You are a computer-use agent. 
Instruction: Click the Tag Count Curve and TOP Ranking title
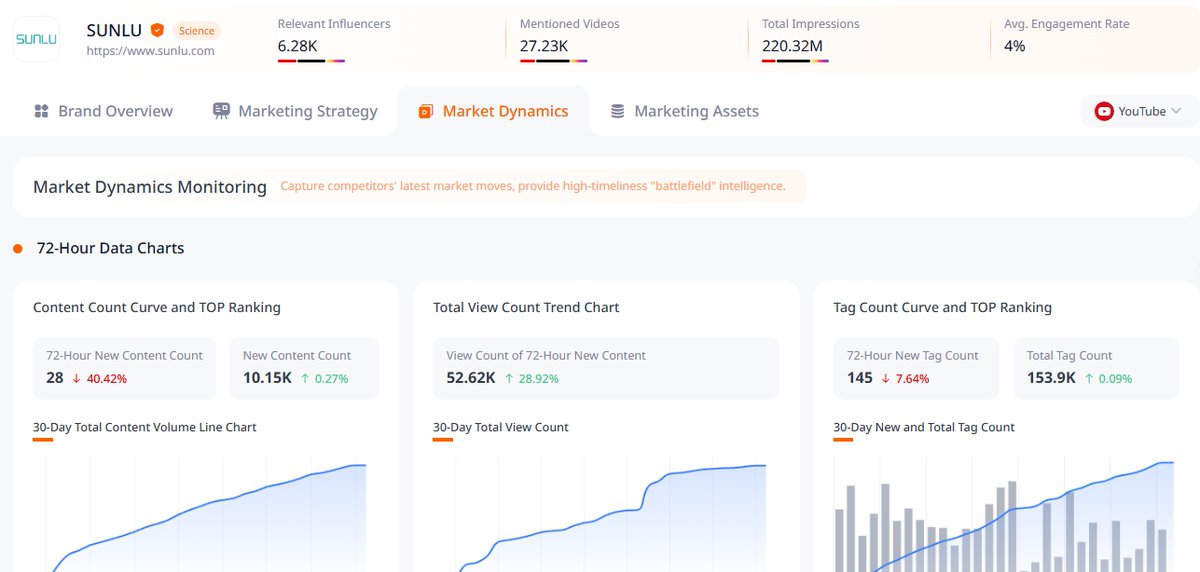tap(943, 307)
